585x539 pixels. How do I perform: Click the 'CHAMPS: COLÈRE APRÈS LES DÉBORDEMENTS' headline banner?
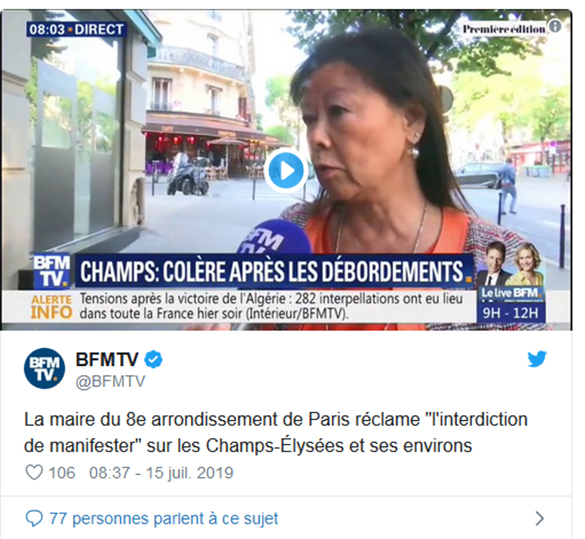pyautogui.click(x=275, y=271)
